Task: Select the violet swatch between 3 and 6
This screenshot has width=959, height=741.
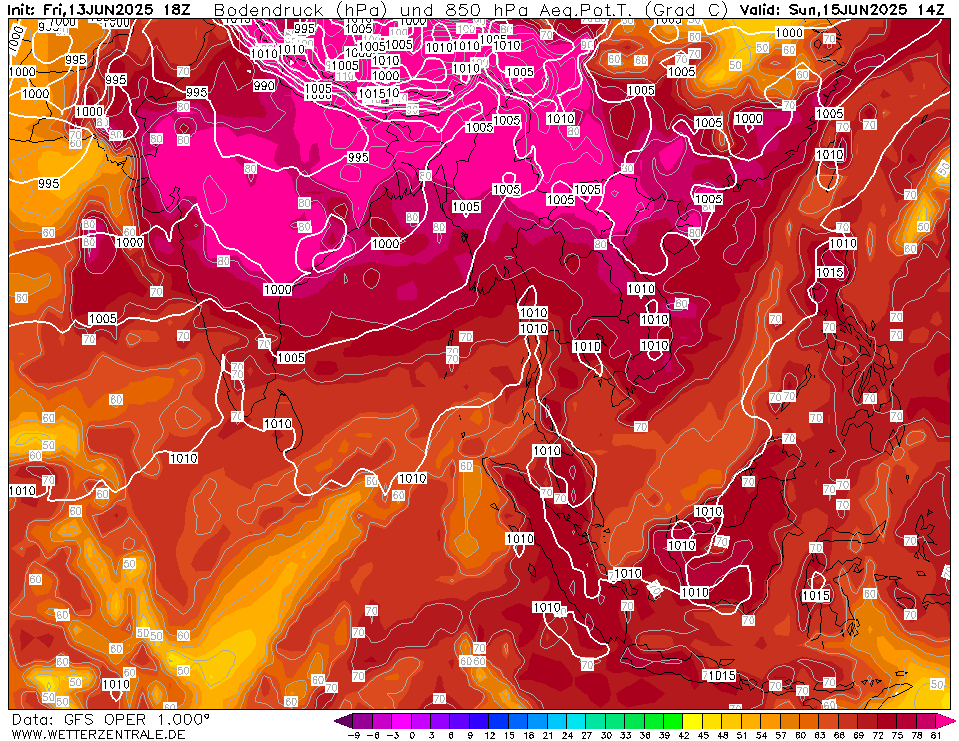Action: pos(440,720)
